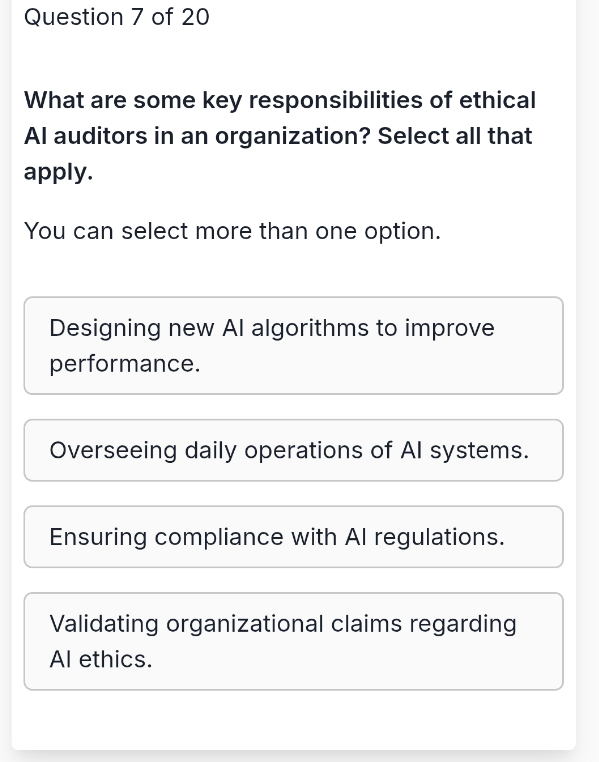The image size is (599, 762).
Task: Click the empty card area below the answers
Action: (293, 720)
